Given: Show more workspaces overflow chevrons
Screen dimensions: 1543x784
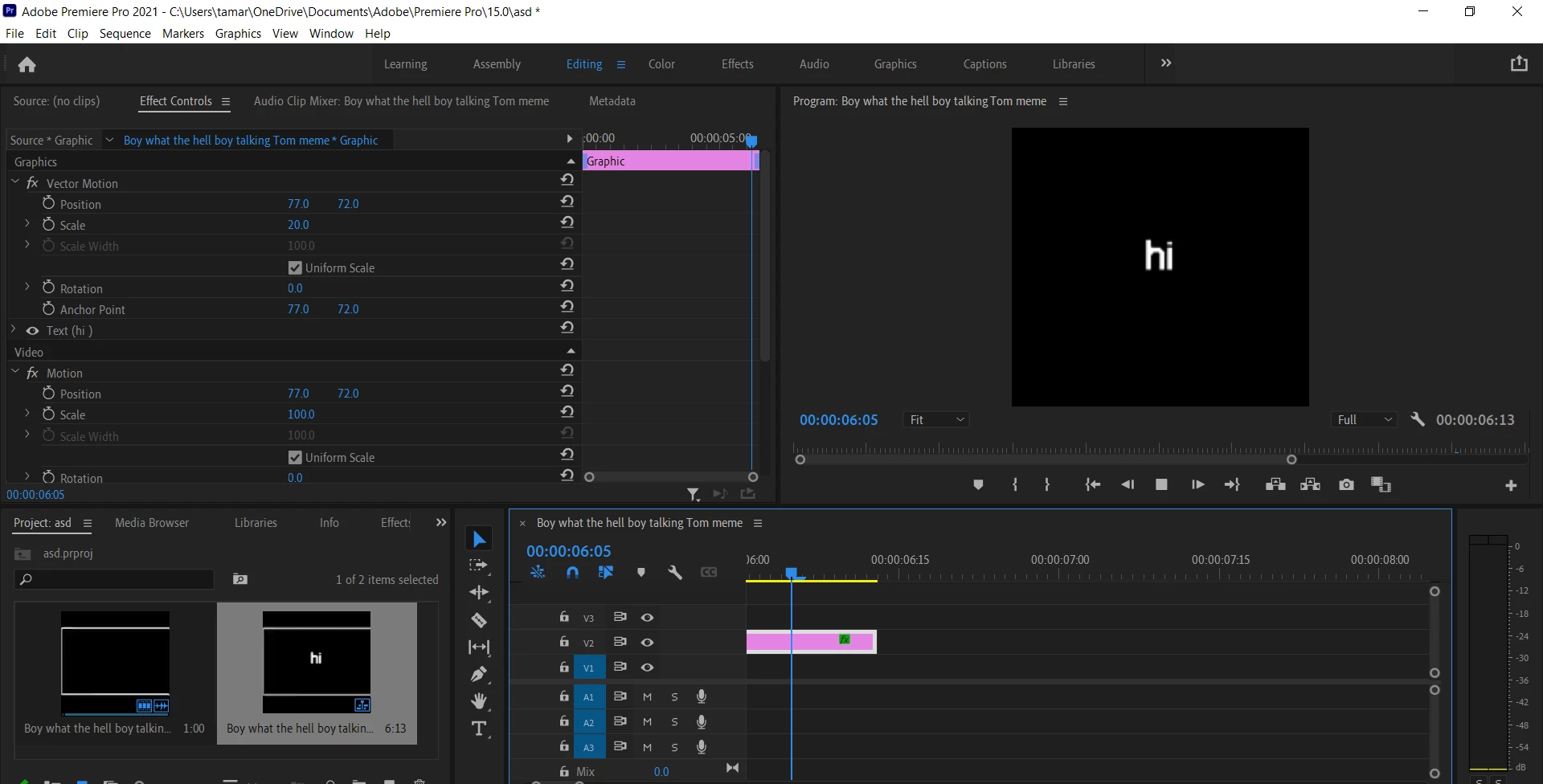Looking at the screenshot, I should [1166, 63].
